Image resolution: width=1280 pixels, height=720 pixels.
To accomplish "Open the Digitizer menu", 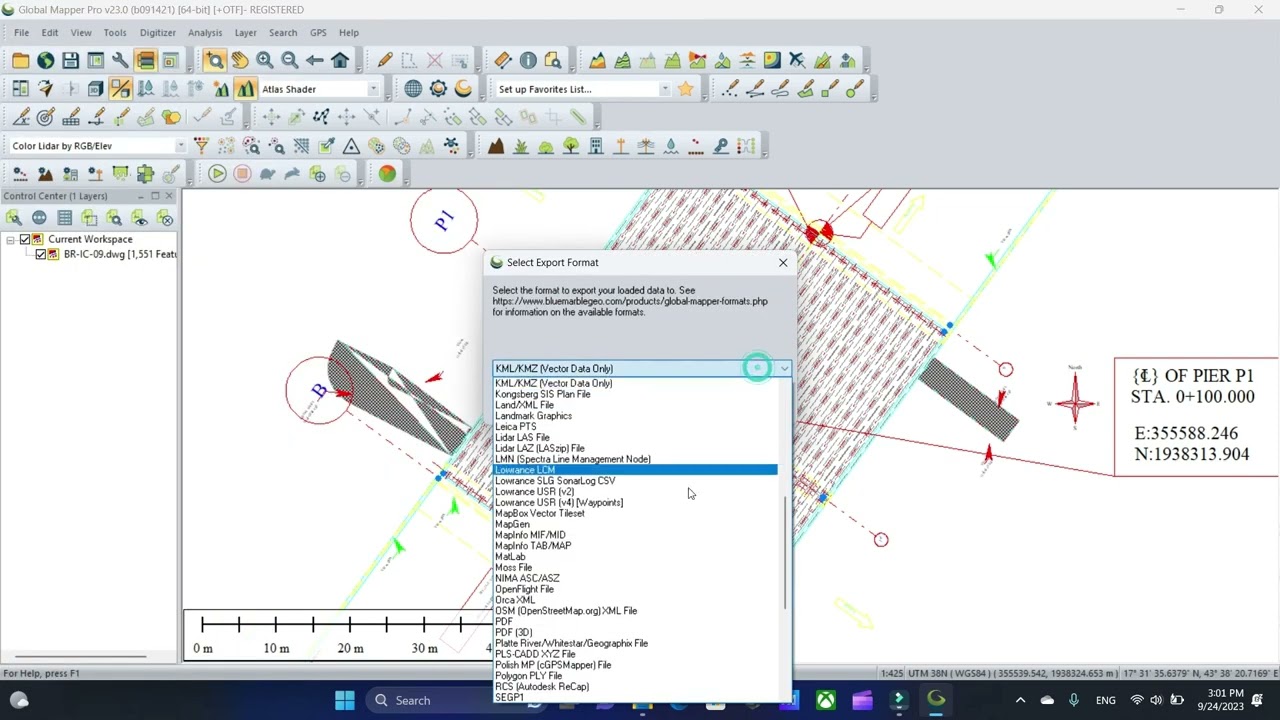I will click(x=158, y=33).
